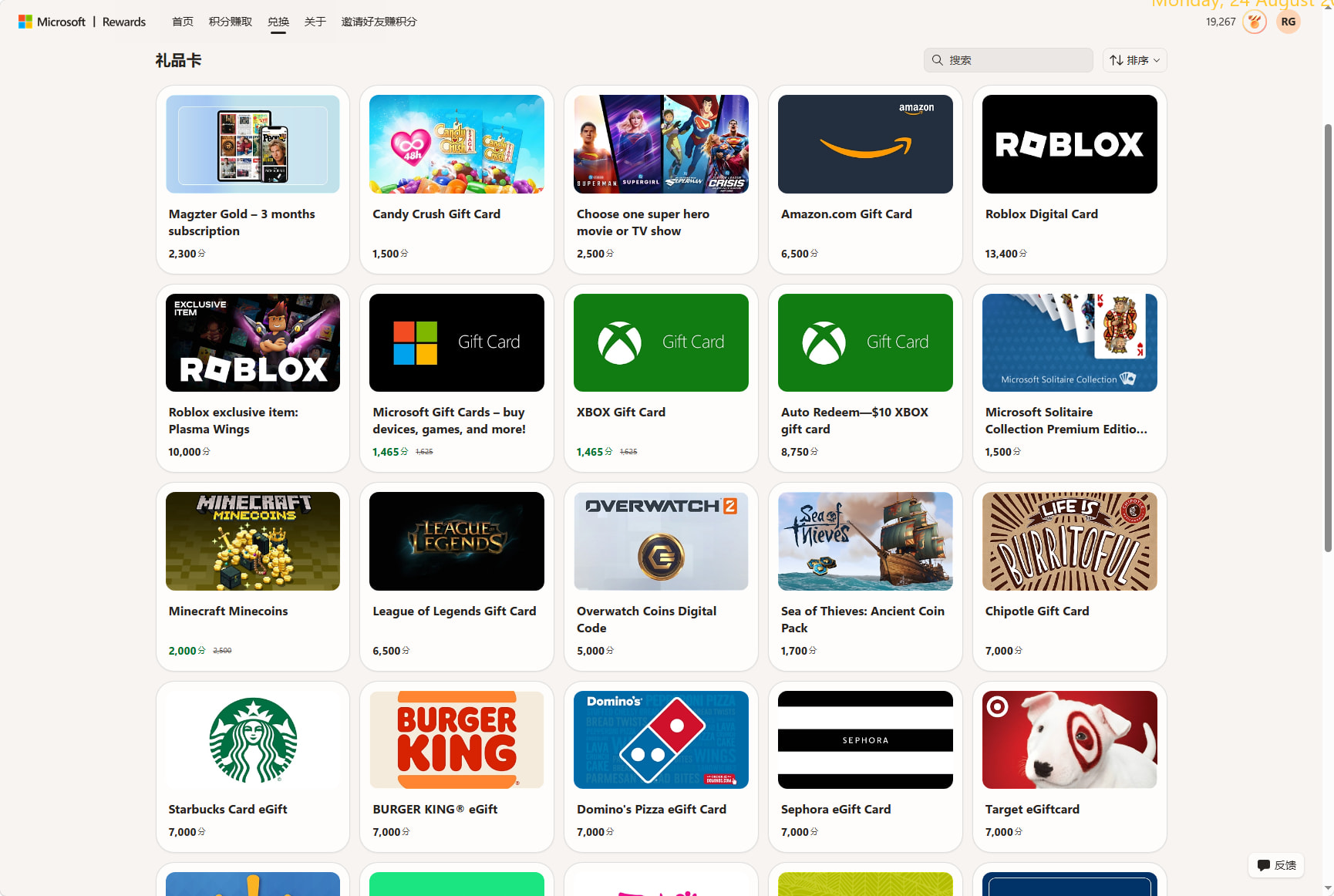Screen dimensions: 1334x896
Task: Click "Domino's Pizza eGift Card" title
Action: tap(652, 809)
